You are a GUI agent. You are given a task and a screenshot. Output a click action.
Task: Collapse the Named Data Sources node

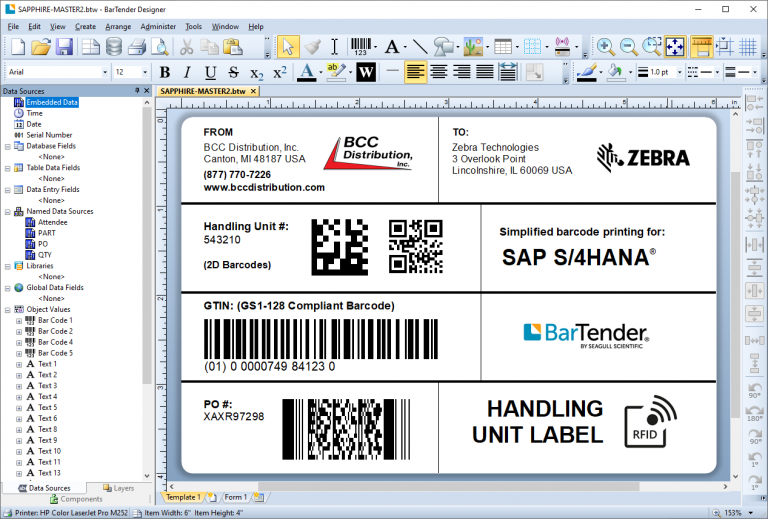[7, 212]
